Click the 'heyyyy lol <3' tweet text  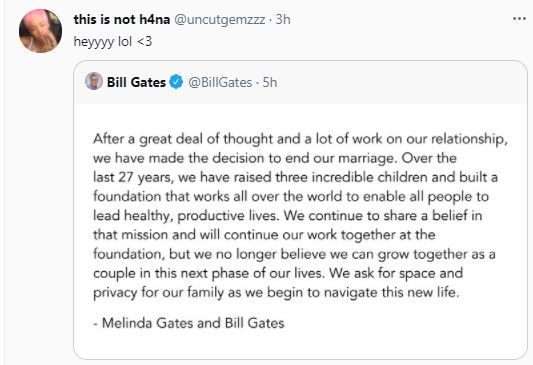point(113,41)
